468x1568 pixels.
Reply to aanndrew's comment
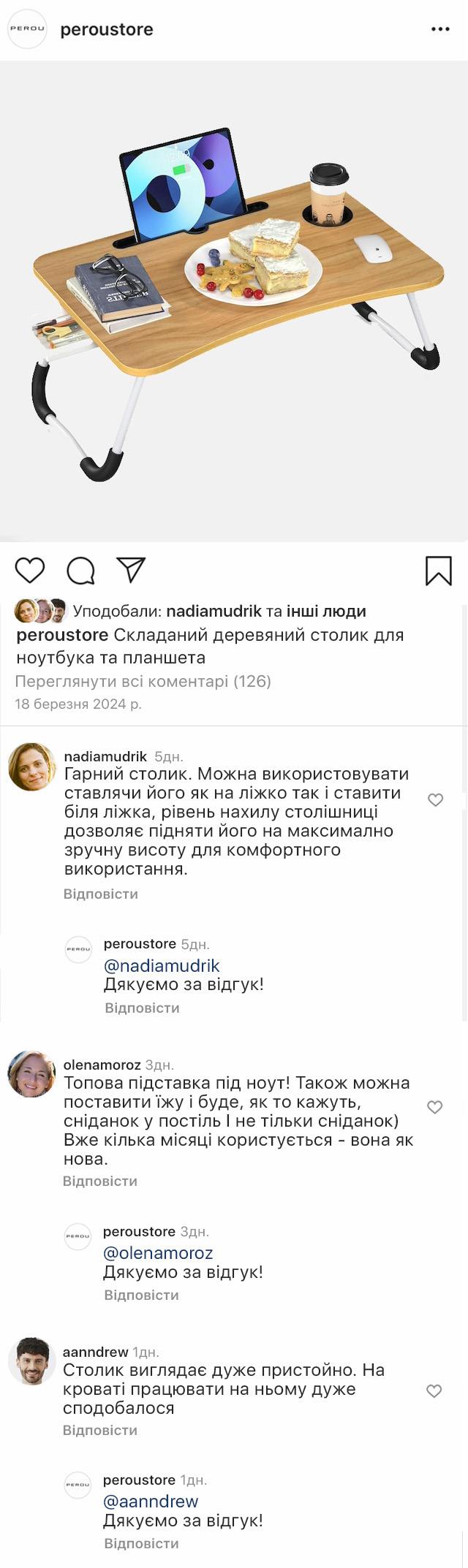tap(100, 1430)
